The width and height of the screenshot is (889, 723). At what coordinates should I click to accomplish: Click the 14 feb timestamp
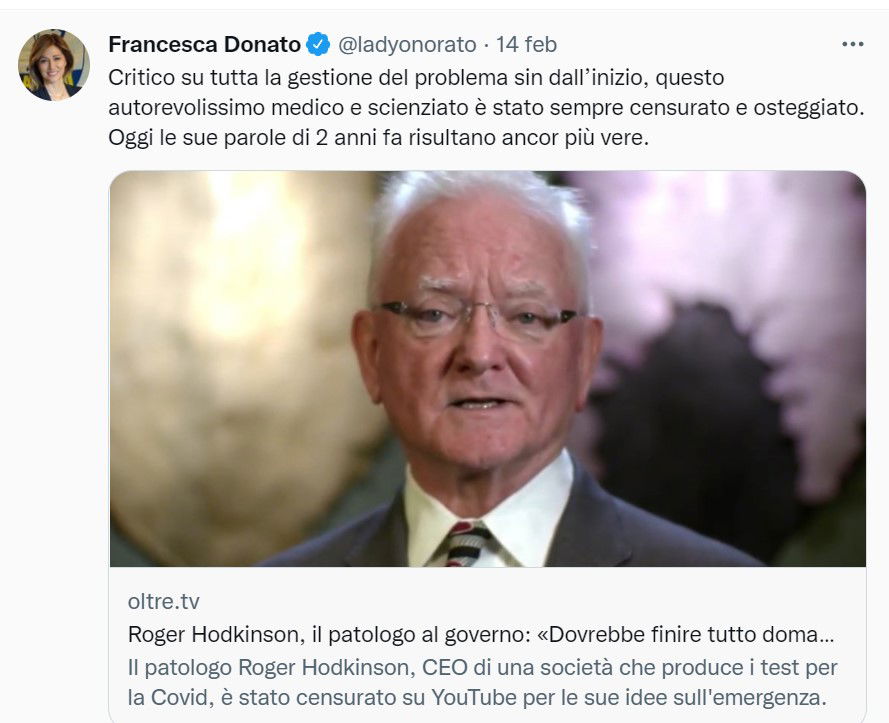526,45
